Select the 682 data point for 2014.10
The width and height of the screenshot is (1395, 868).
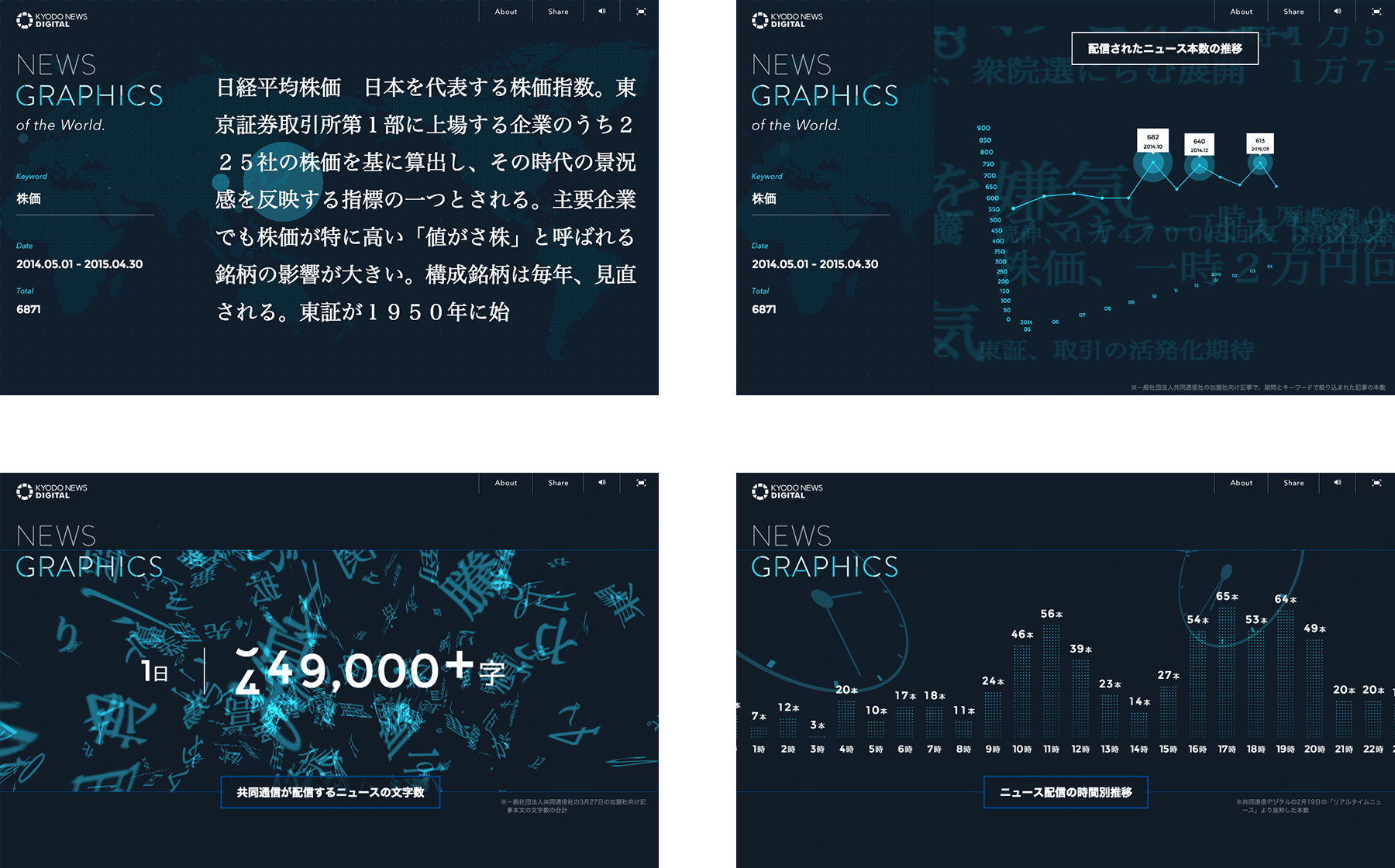pyautogui.click(x=1152, y=163)
